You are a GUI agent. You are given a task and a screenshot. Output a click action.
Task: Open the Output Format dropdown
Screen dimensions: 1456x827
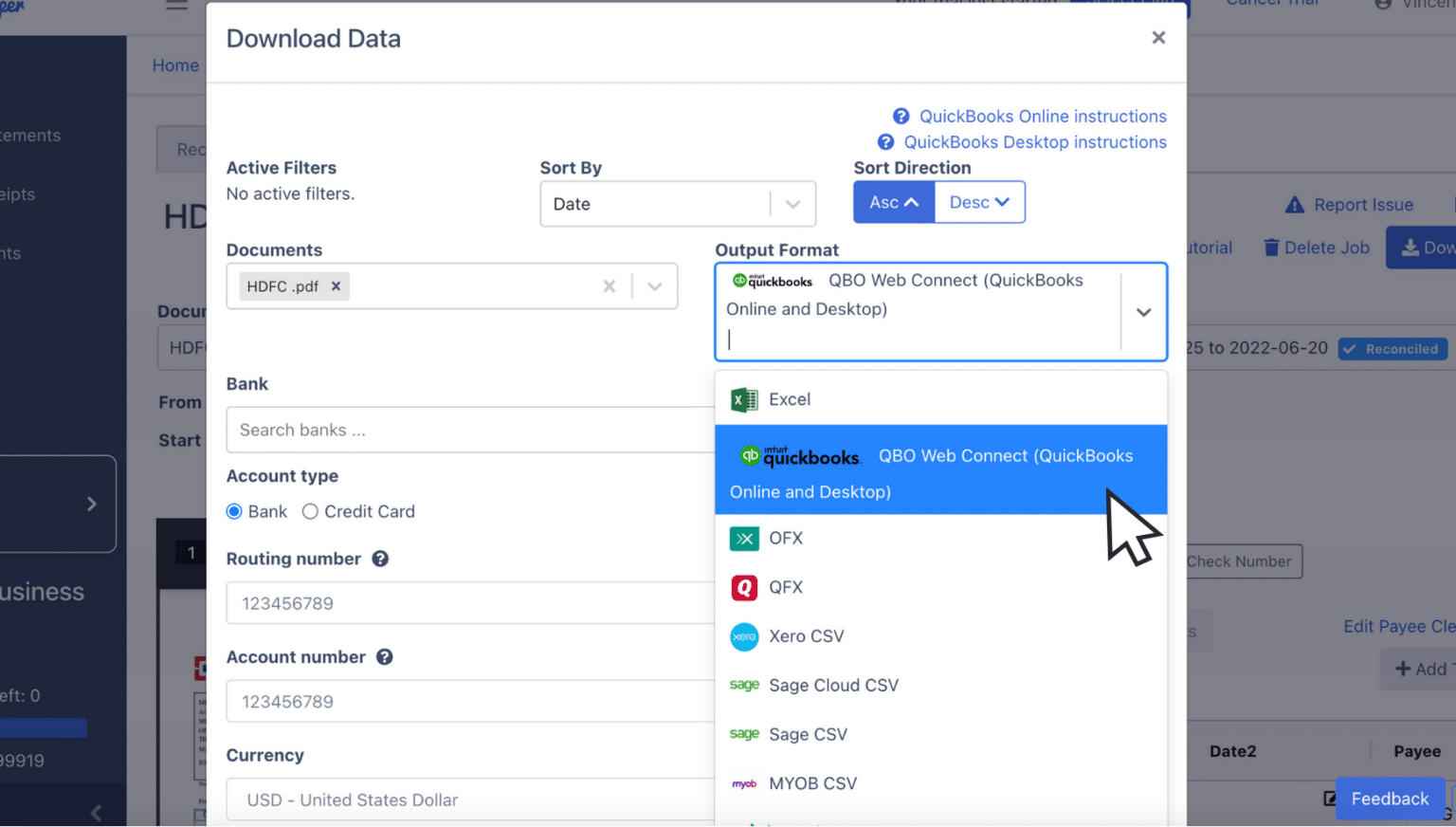(1143, 312)
